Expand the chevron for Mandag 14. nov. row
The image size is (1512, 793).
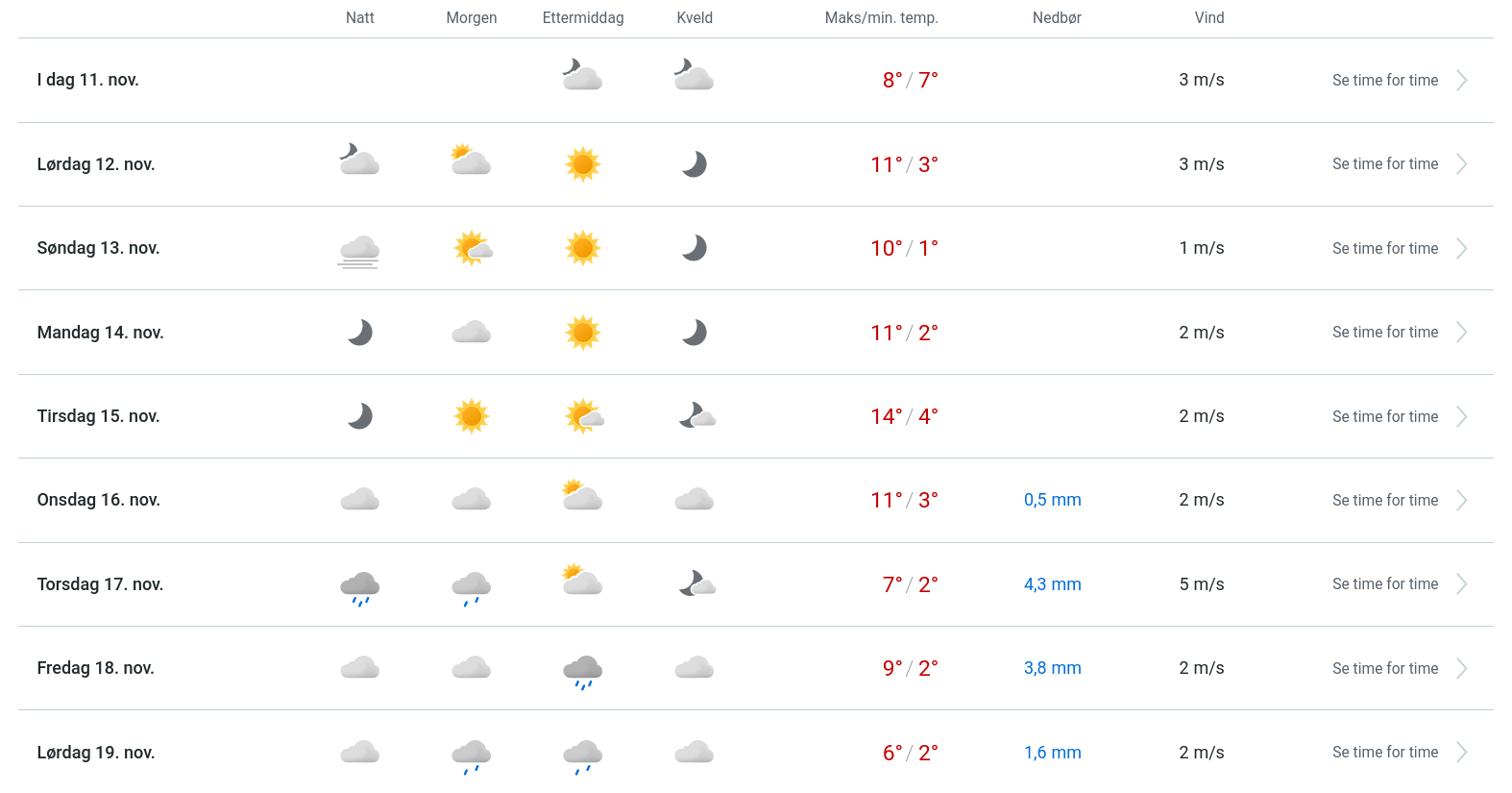(x=1461, y=333)
